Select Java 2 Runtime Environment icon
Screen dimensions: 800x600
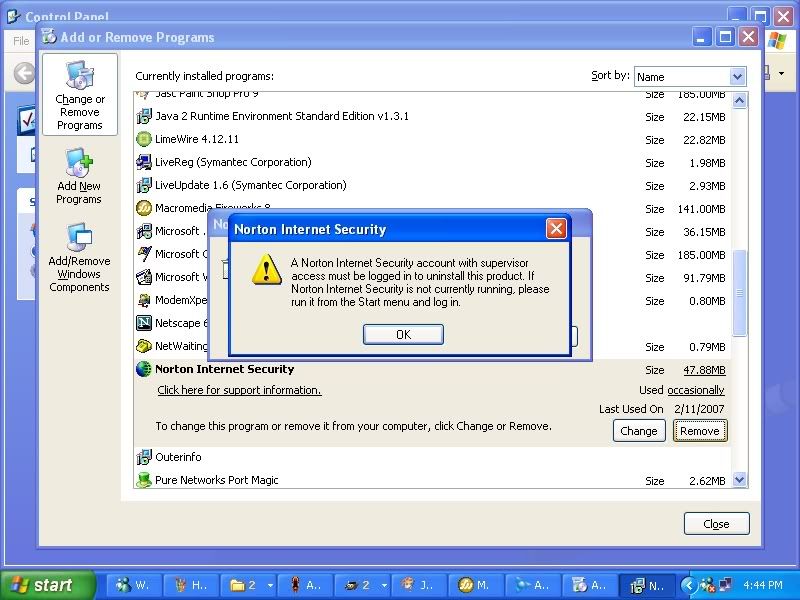pyautogui.click(x=144, y=116)
